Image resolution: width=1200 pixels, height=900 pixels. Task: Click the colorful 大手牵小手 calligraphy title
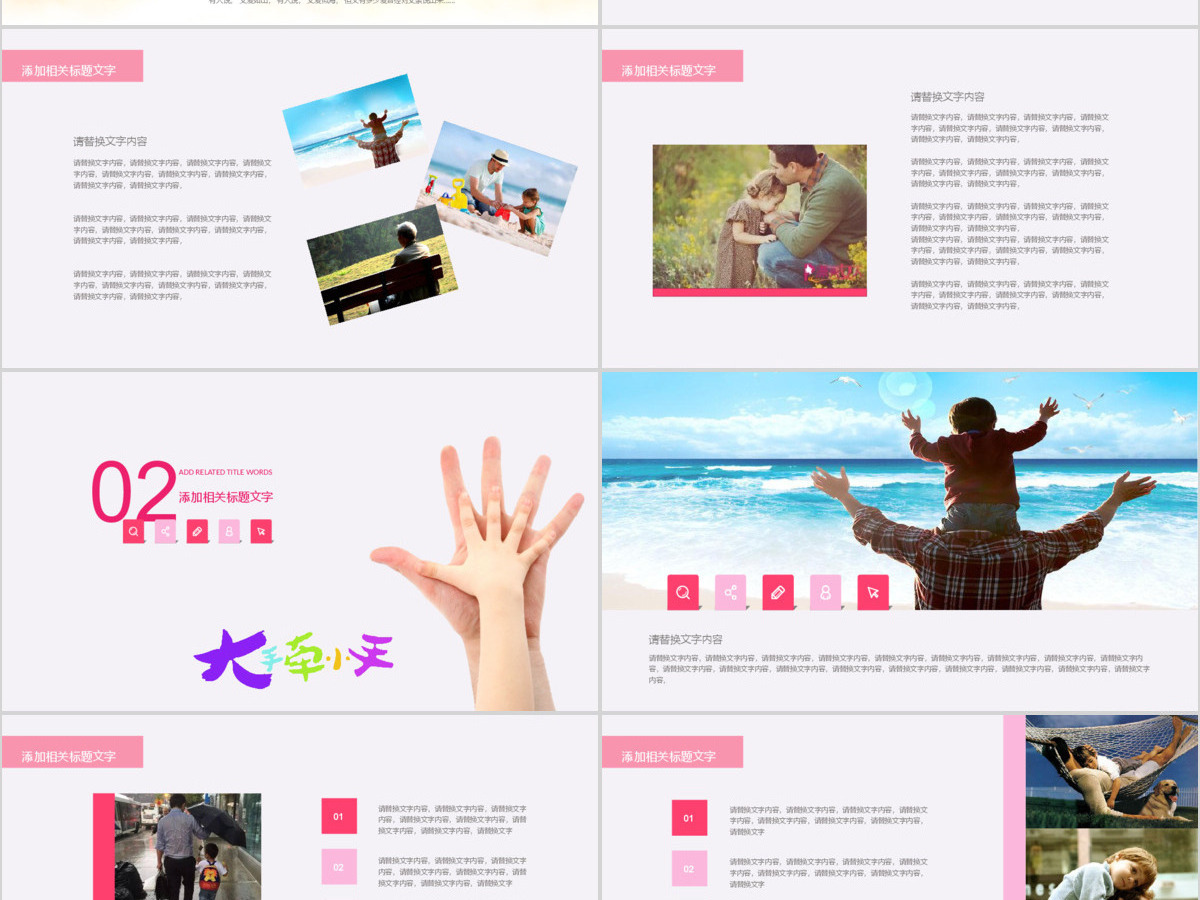click(x=294, y=658)
